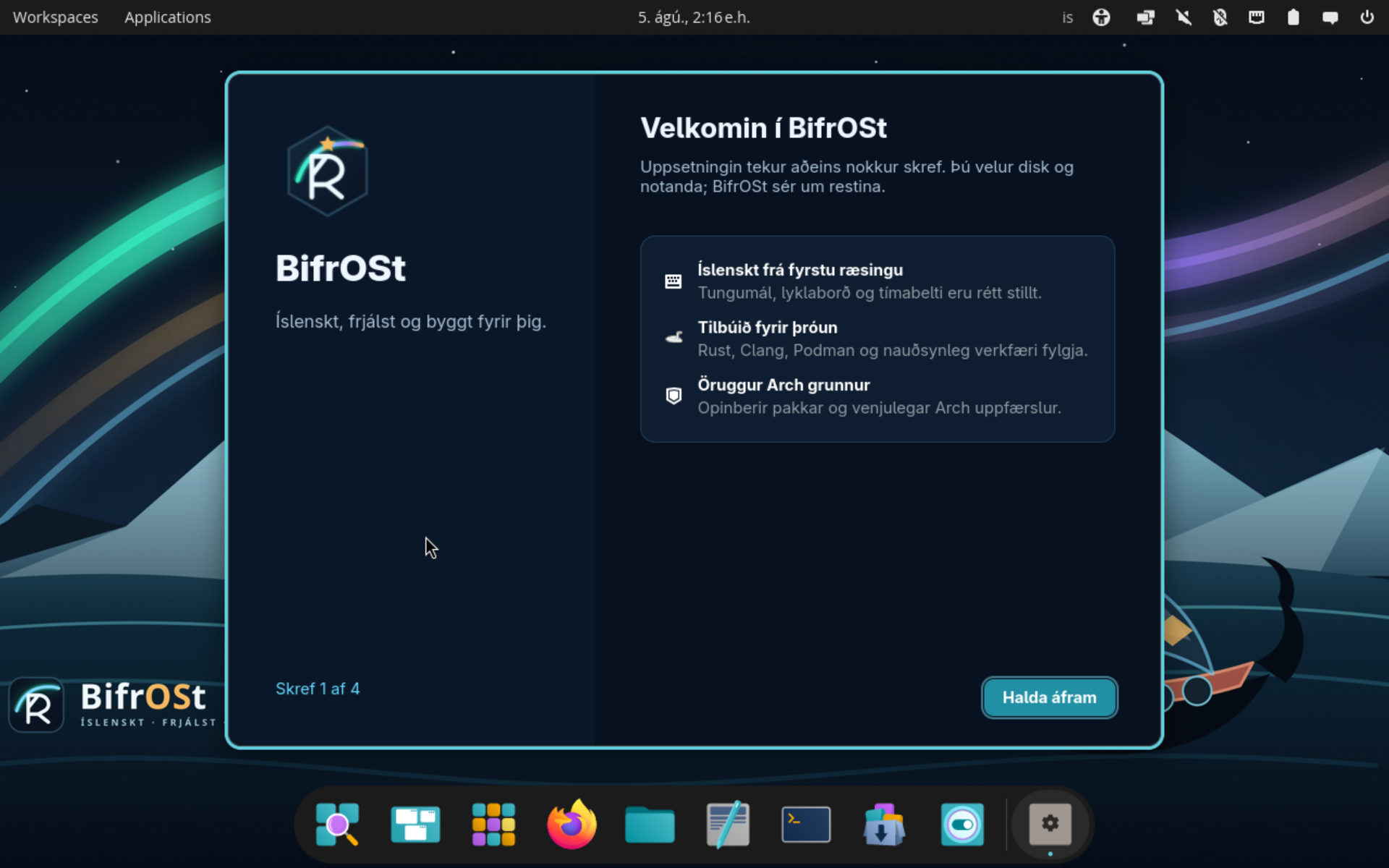The height and width of the screenshot is (868, 1389).
Task: Open the running gear installer dock icon
Action: pyautogui.click(x=1050, y=824)
